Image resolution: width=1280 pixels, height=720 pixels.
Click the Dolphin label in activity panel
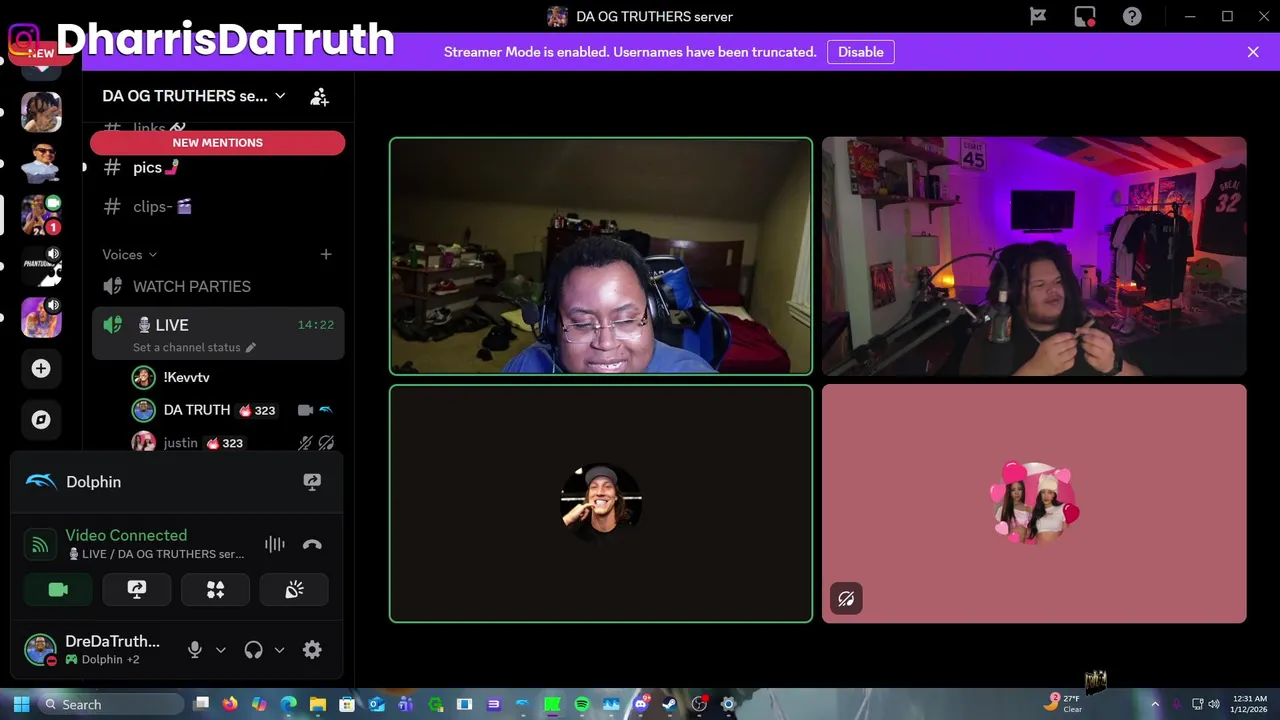coord(94,482)
